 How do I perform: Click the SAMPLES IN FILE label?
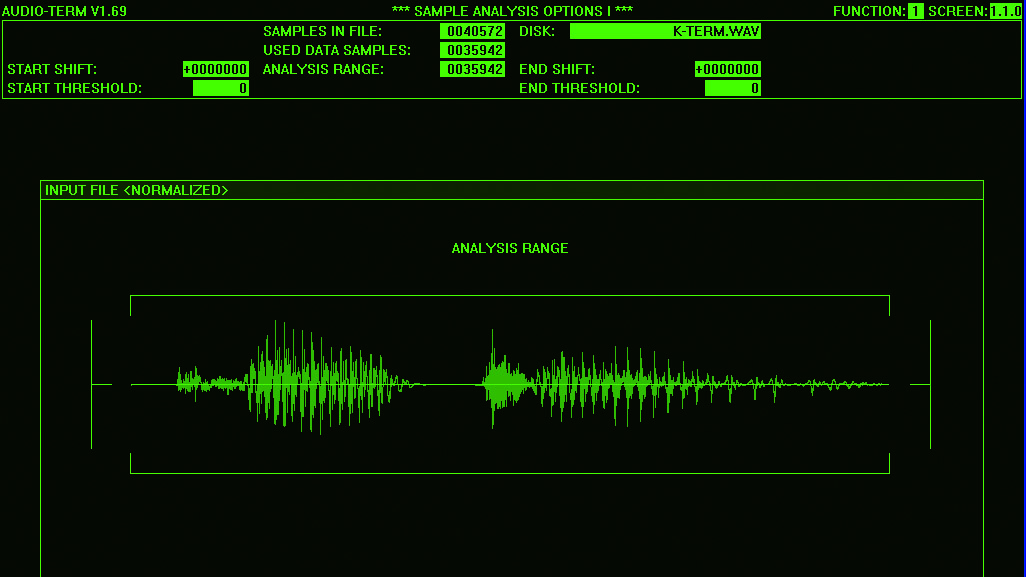coord(323,31)
